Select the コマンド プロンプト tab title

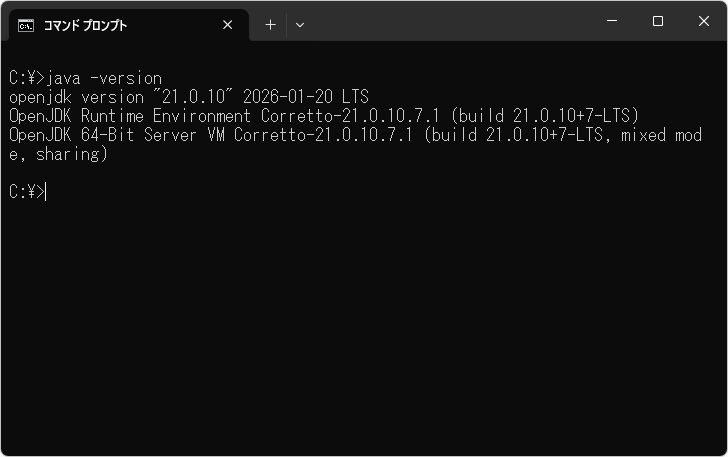(85, 25)
